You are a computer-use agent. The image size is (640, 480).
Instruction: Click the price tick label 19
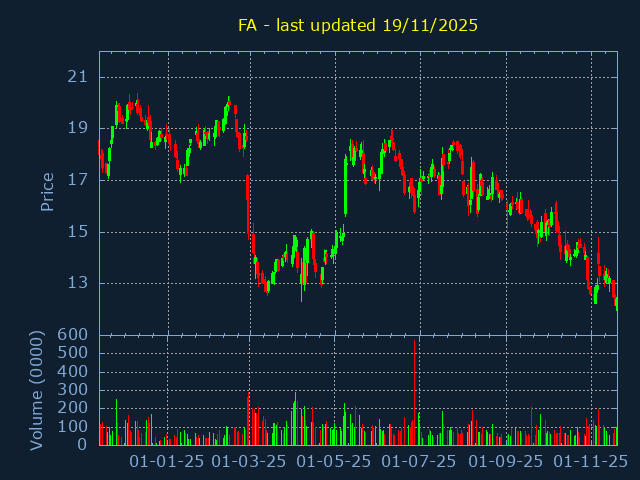click(80, 128)
